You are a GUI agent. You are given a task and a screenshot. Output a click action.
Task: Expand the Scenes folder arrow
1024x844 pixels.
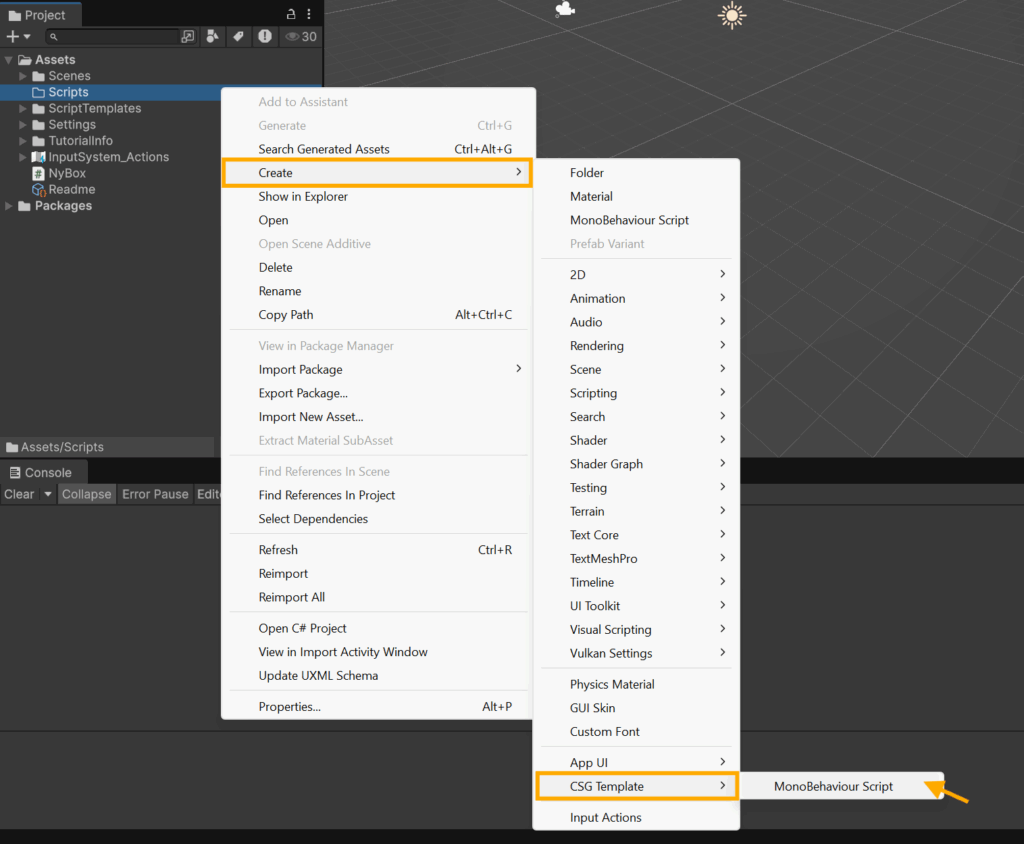(23, 76)
